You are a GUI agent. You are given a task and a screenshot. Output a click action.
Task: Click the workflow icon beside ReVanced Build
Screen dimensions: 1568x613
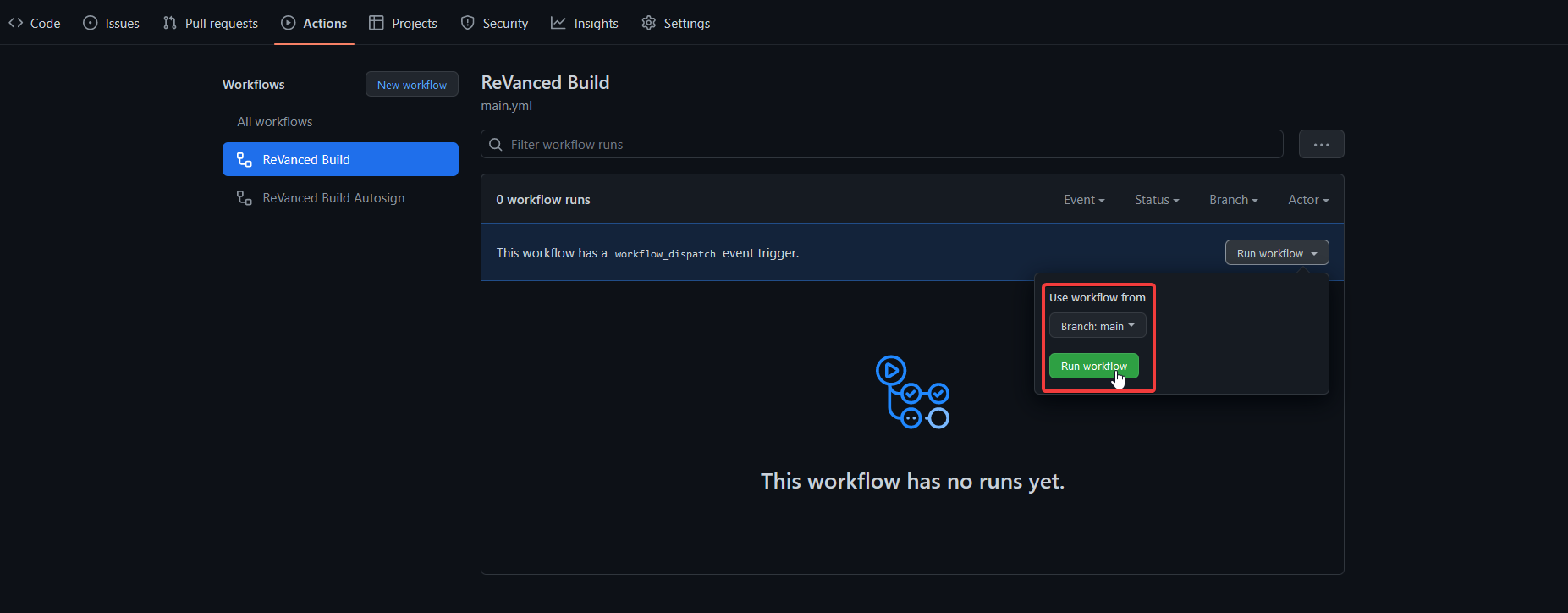point(245,159)
